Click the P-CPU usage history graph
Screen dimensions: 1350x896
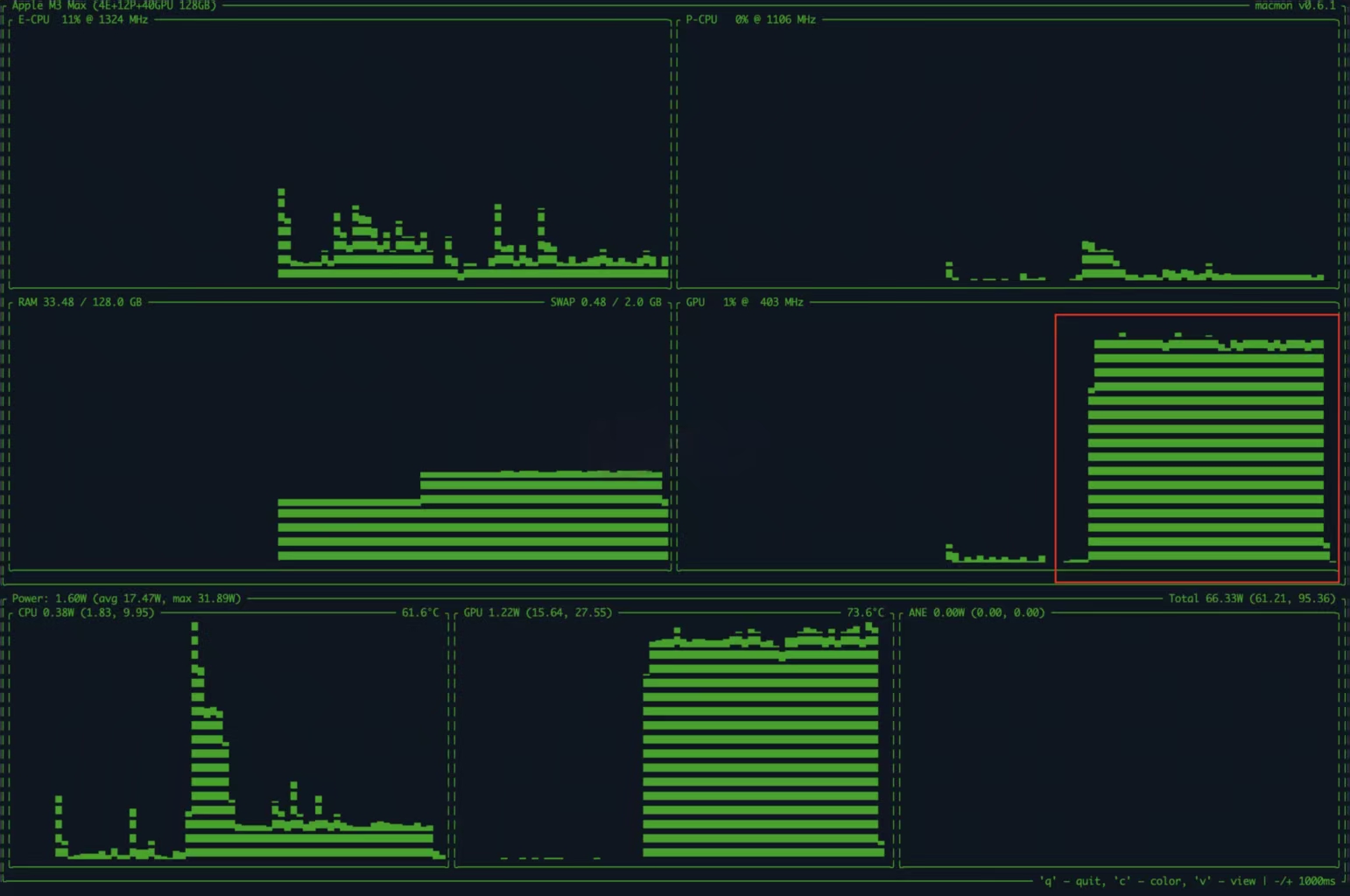coord(1135,261)
